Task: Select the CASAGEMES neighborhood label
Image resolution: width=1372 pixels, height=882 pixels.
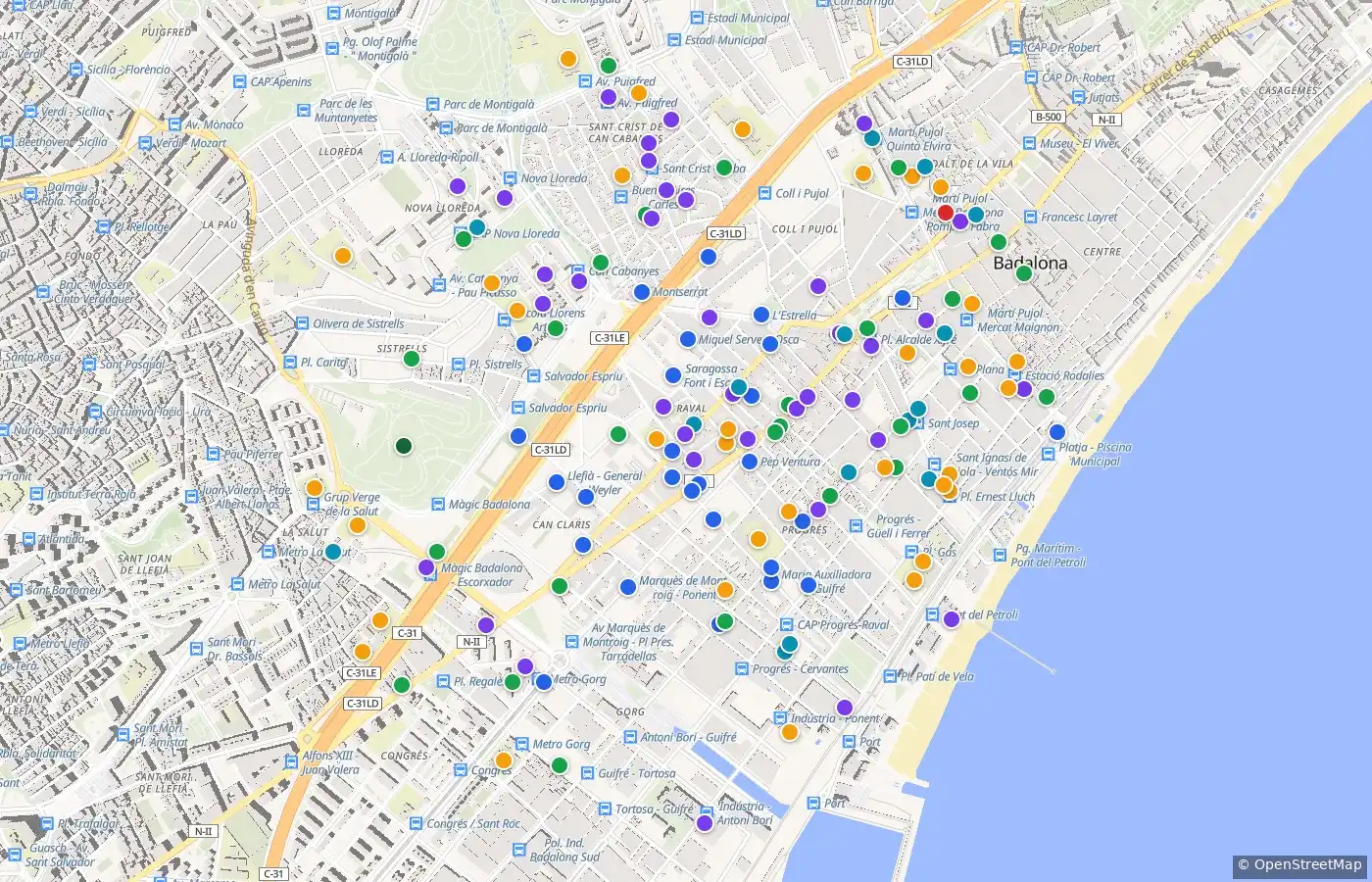Action: 1288,91
